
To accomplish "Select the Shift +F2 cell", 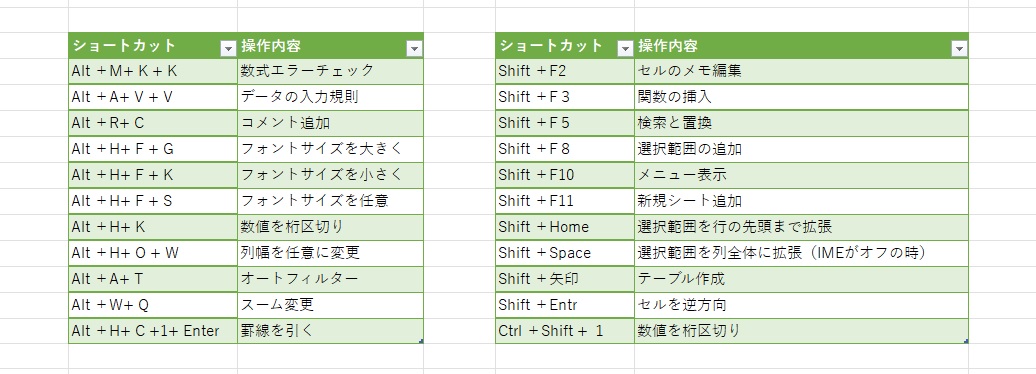I will (x=565, y=71).
